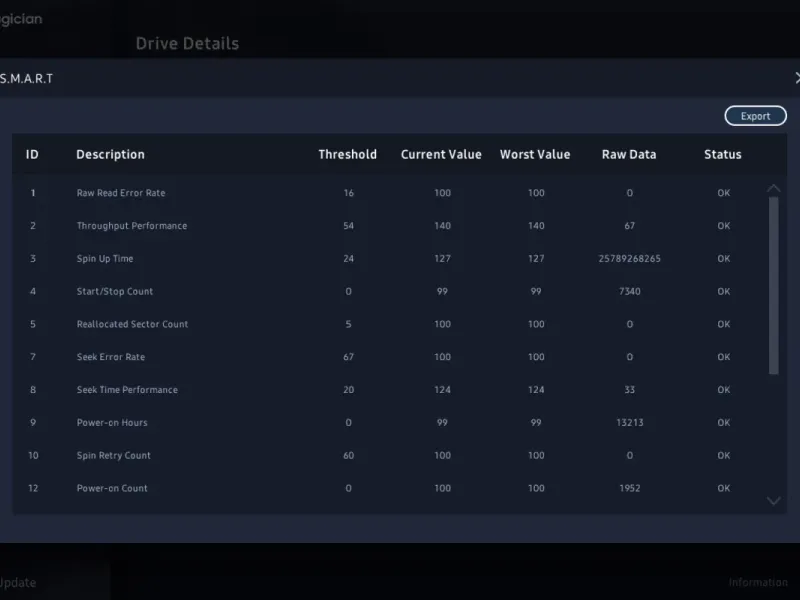Click OK status of Power-on Count
Image resolution: width=800 pixels, height=600 pixels.
(723, 488)
